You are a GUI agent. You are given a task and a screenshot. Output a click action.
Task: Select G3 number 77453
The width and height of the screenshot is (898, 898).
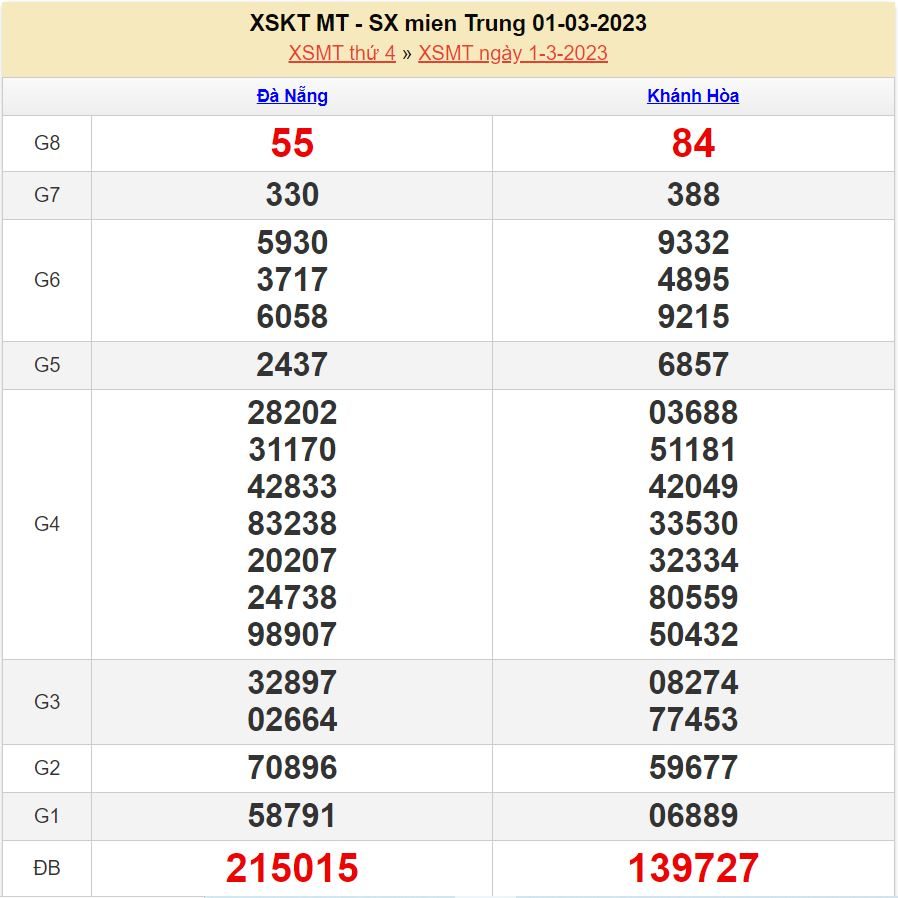point(693,719)
